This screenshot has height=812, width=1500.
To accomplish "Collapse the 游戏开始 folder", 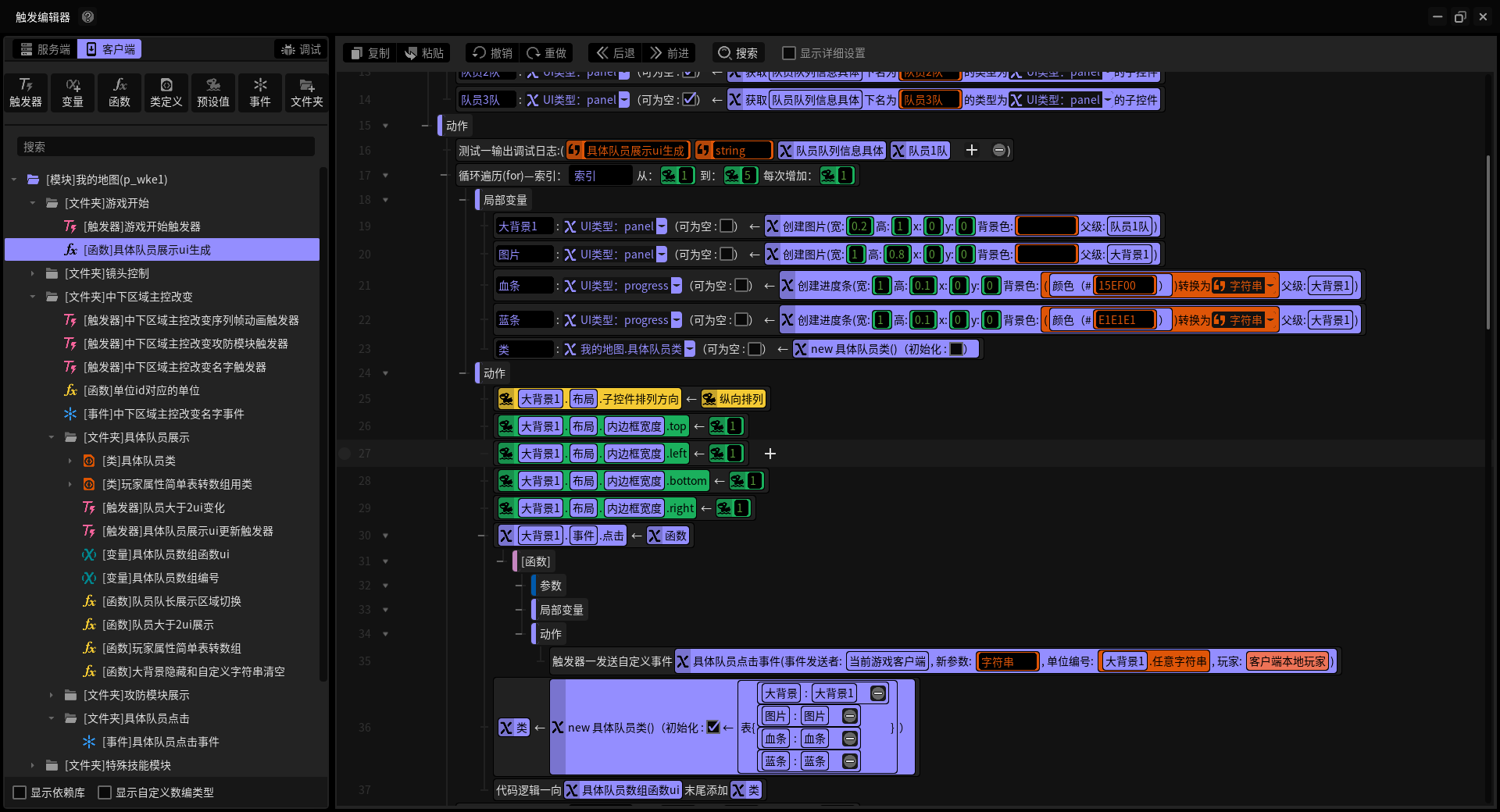I will coord(33,203).
